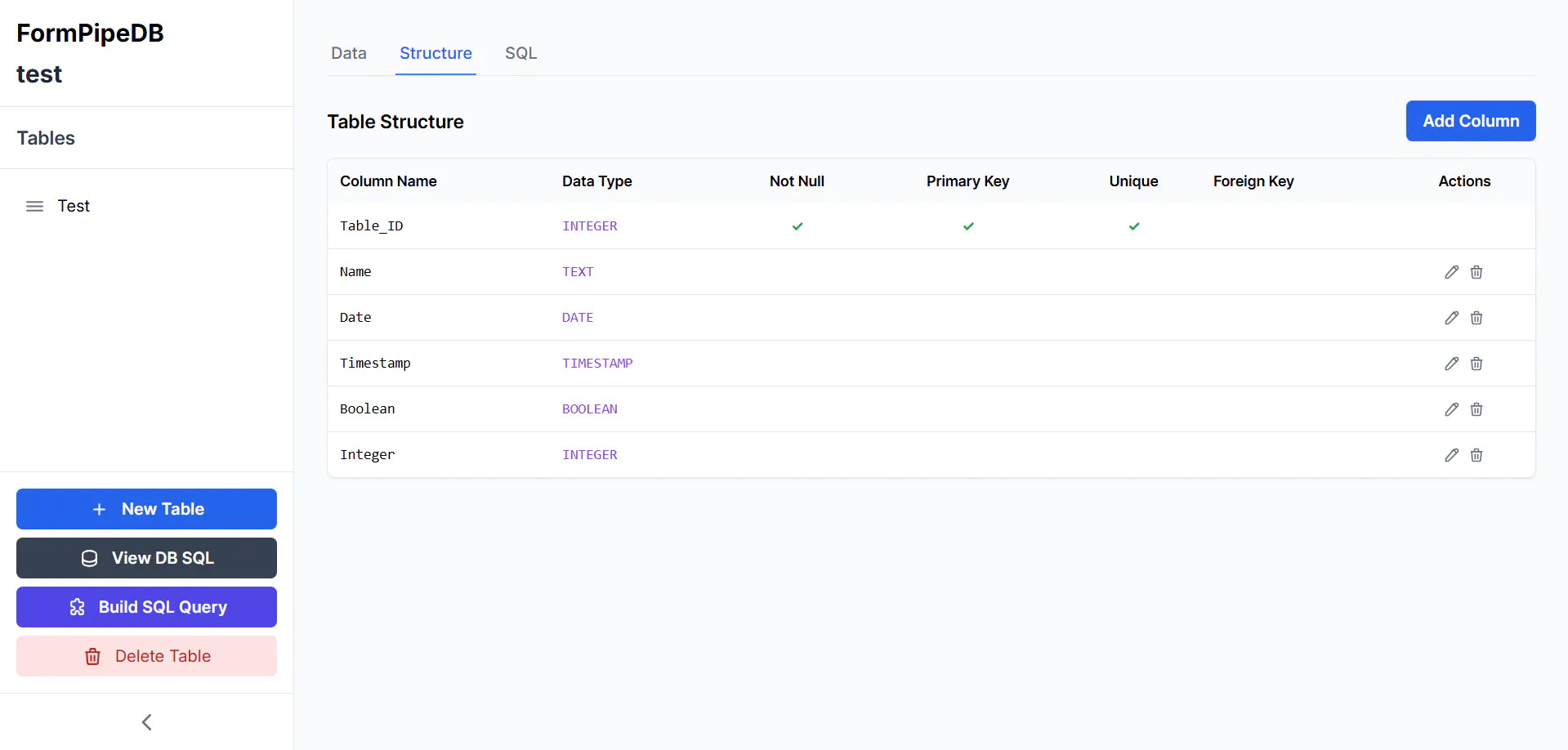
Task: Click the Table_ID column name
Action: (372, 226)
